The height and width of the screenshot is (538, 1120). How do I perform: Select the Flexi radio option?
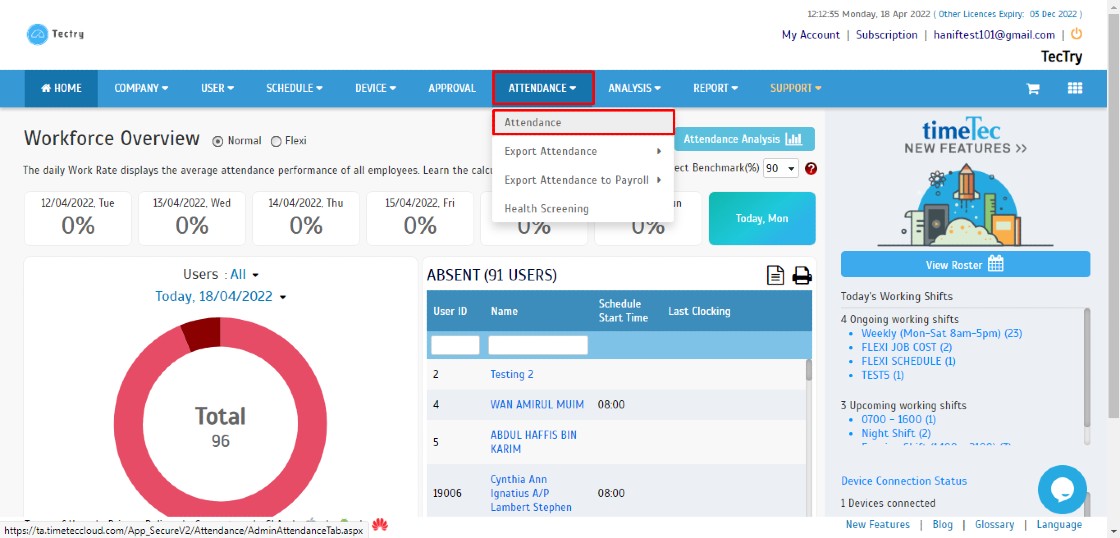click(276, 141)
